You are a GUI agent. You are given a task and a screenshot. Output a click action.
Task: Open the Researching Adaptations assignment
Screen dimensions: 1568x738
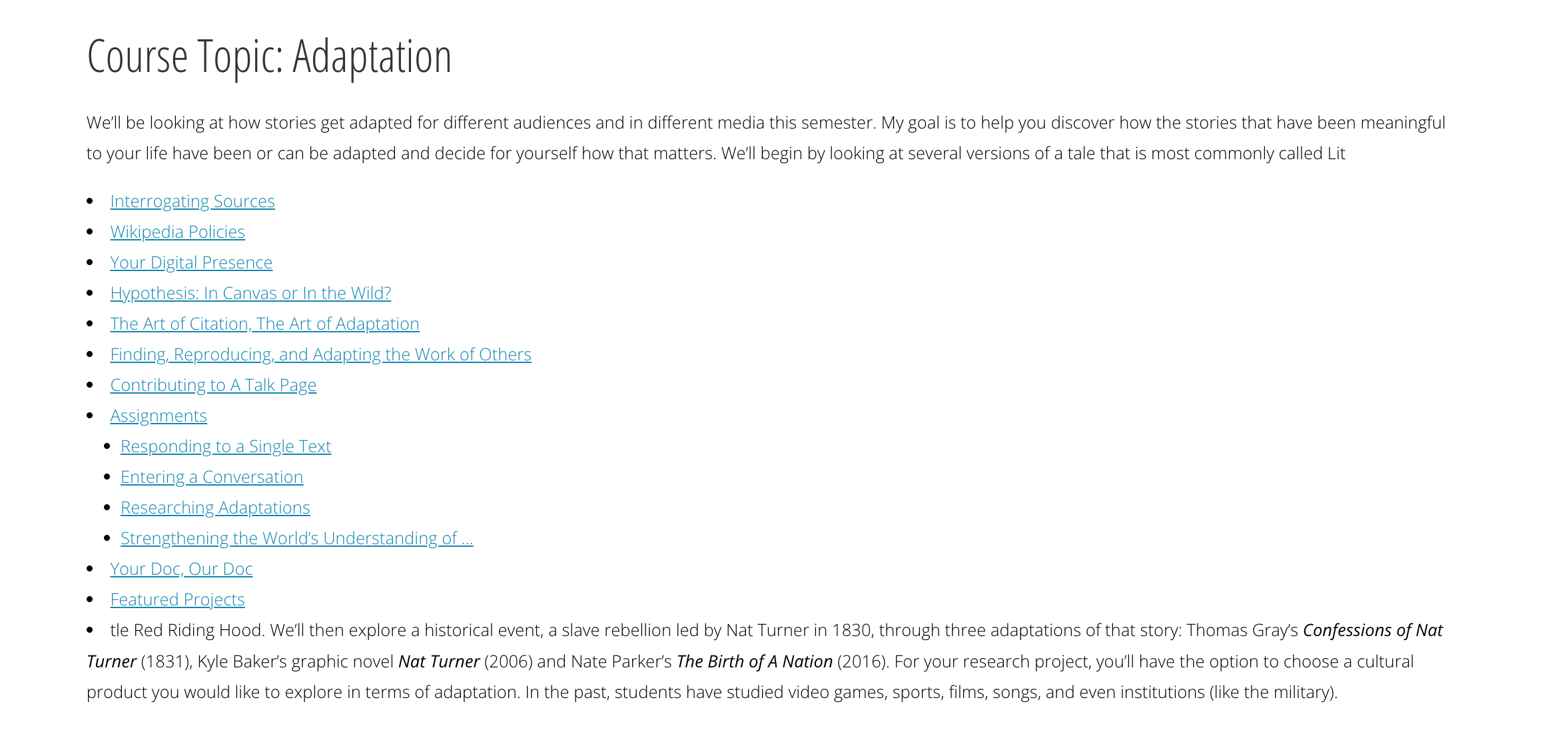click(x=214, y=507)
